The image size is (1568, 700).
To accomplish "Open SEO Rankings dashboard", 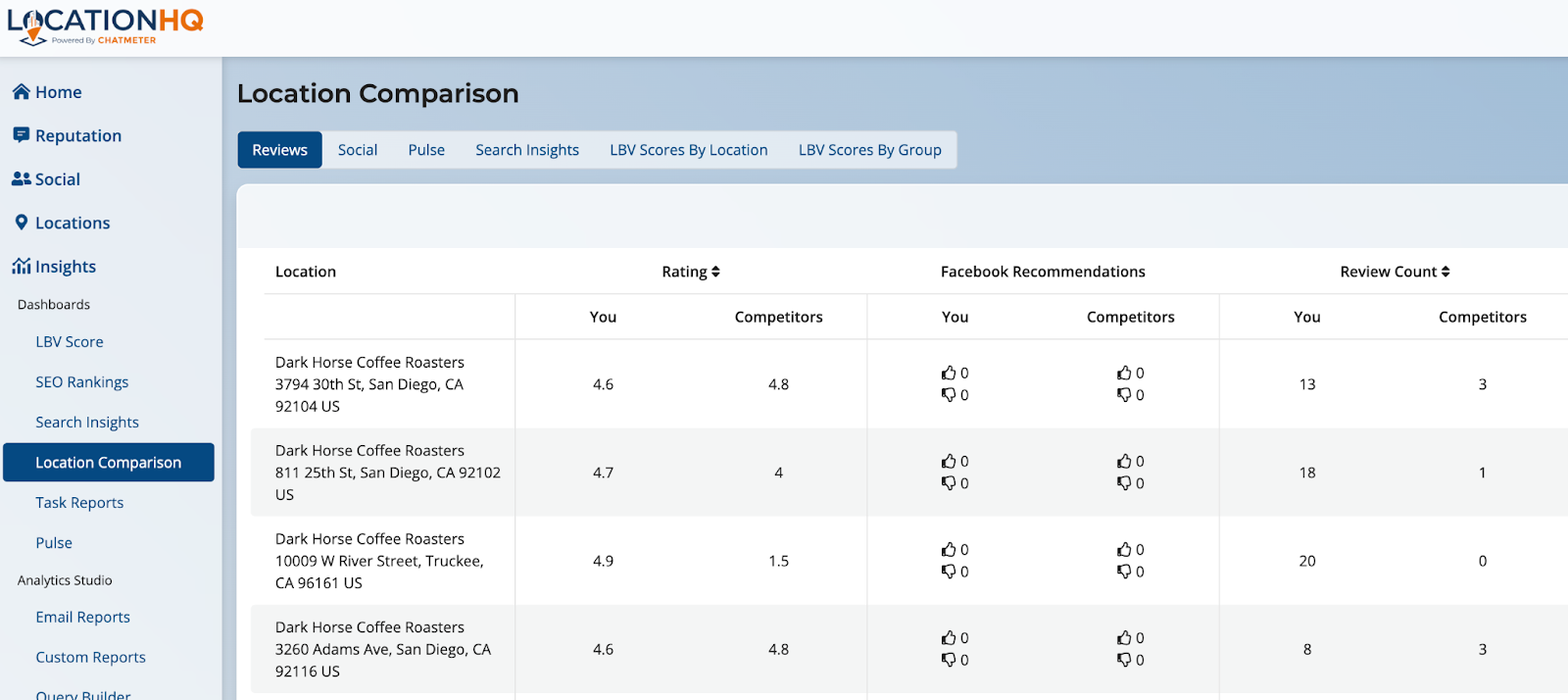I will [x=82, y=382].
